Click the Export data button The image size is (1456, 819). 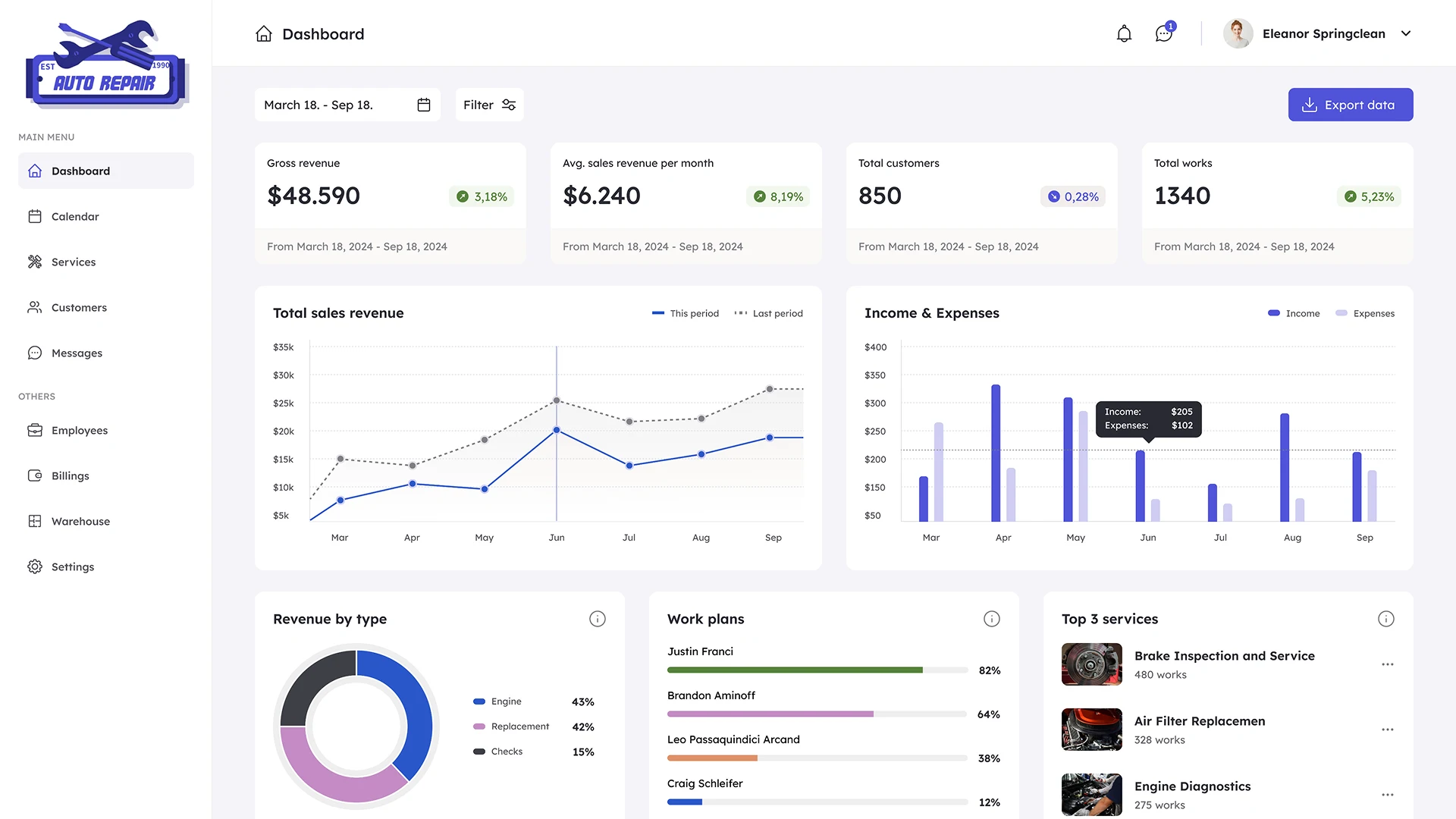1351,105
